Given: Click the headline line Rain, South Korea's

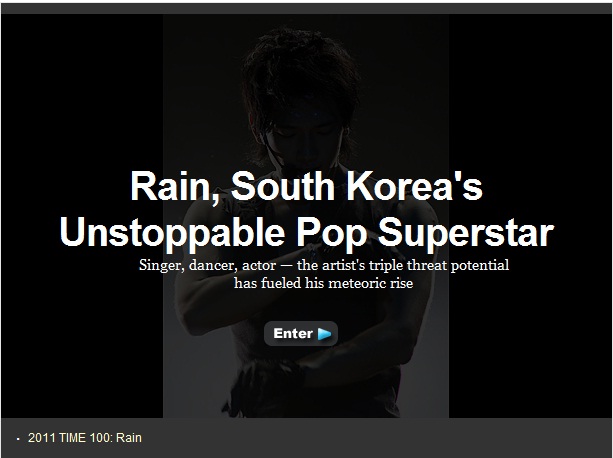Looking at the screenshot, I should pyautogui.click(x=306, y=187).
